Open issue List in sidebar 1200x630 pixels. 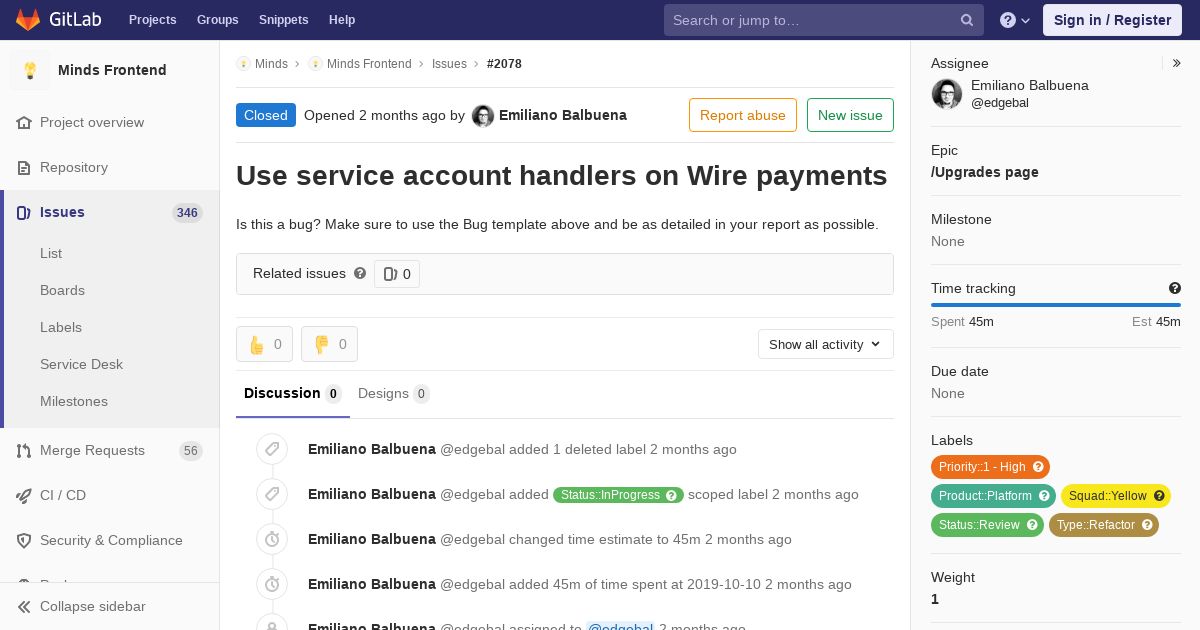tap(51, 253)
